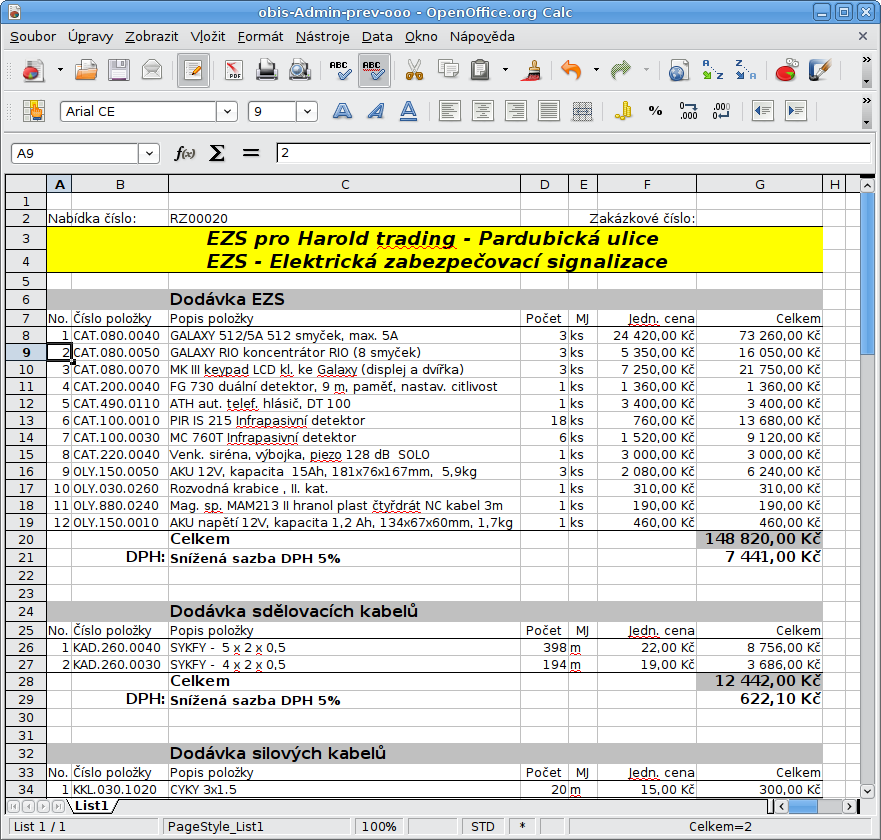Open the Formát menu
Viewport: 881px width, 840px height.
(x=261, y=37)
